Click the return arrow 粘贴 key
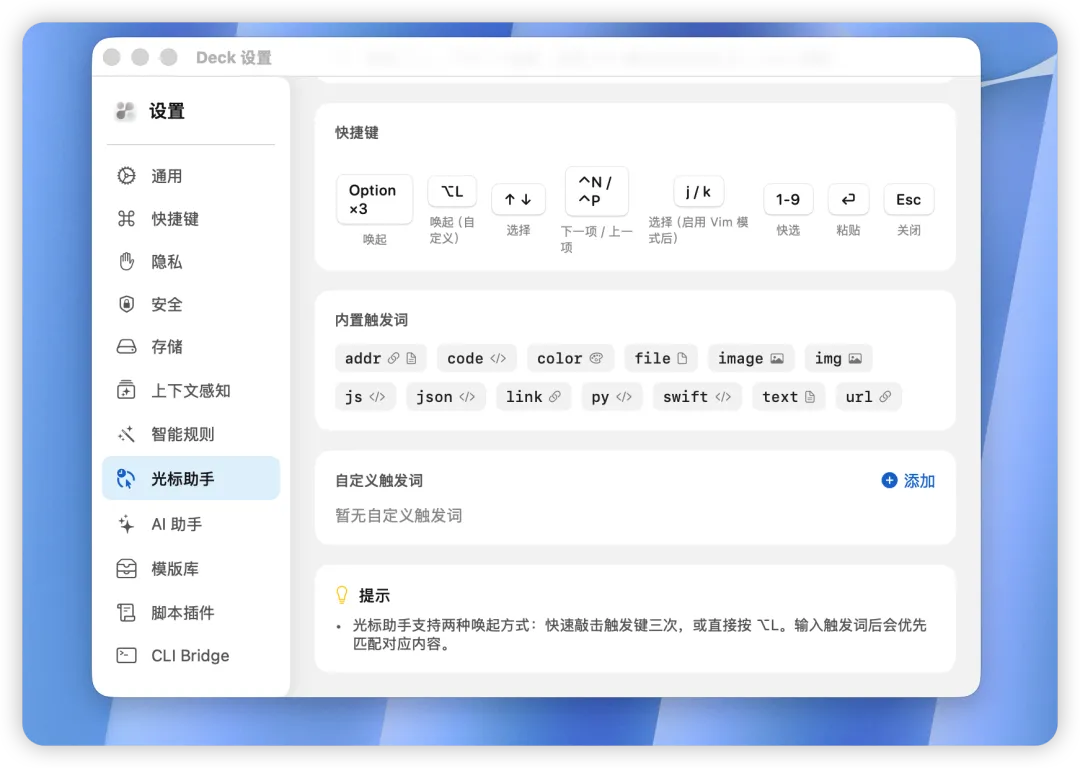The width and height of the screenshot is (1080, 768). [x=848, y=199]
